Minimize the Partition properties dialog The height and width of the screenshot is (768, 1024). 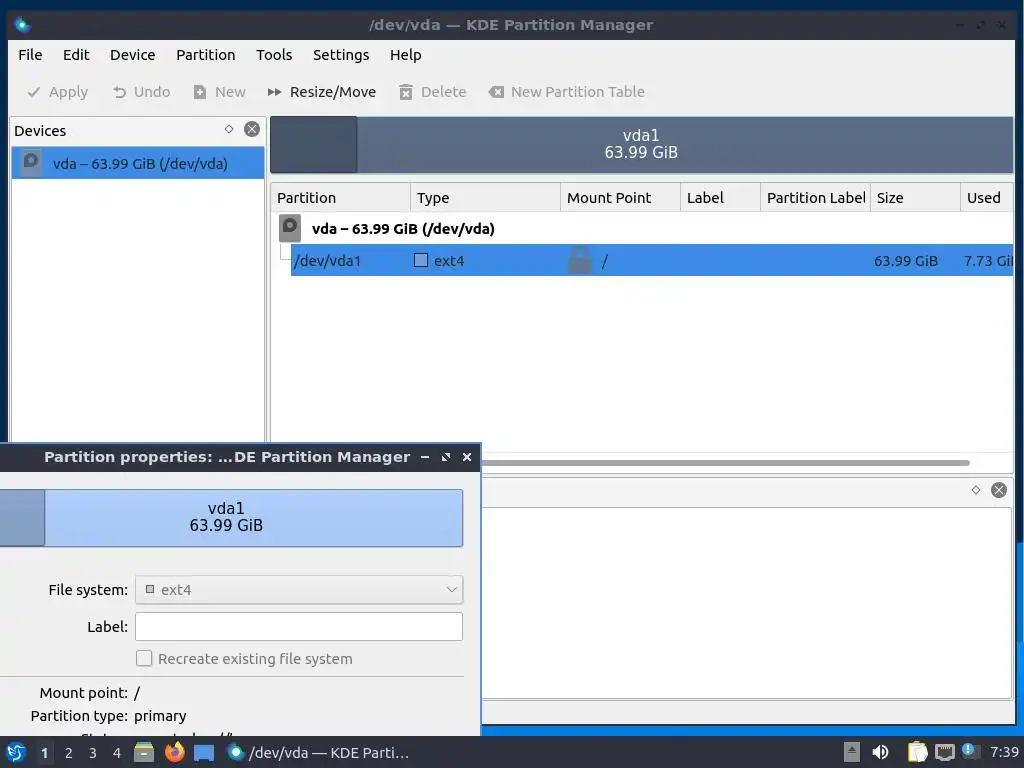pos(424,457)
